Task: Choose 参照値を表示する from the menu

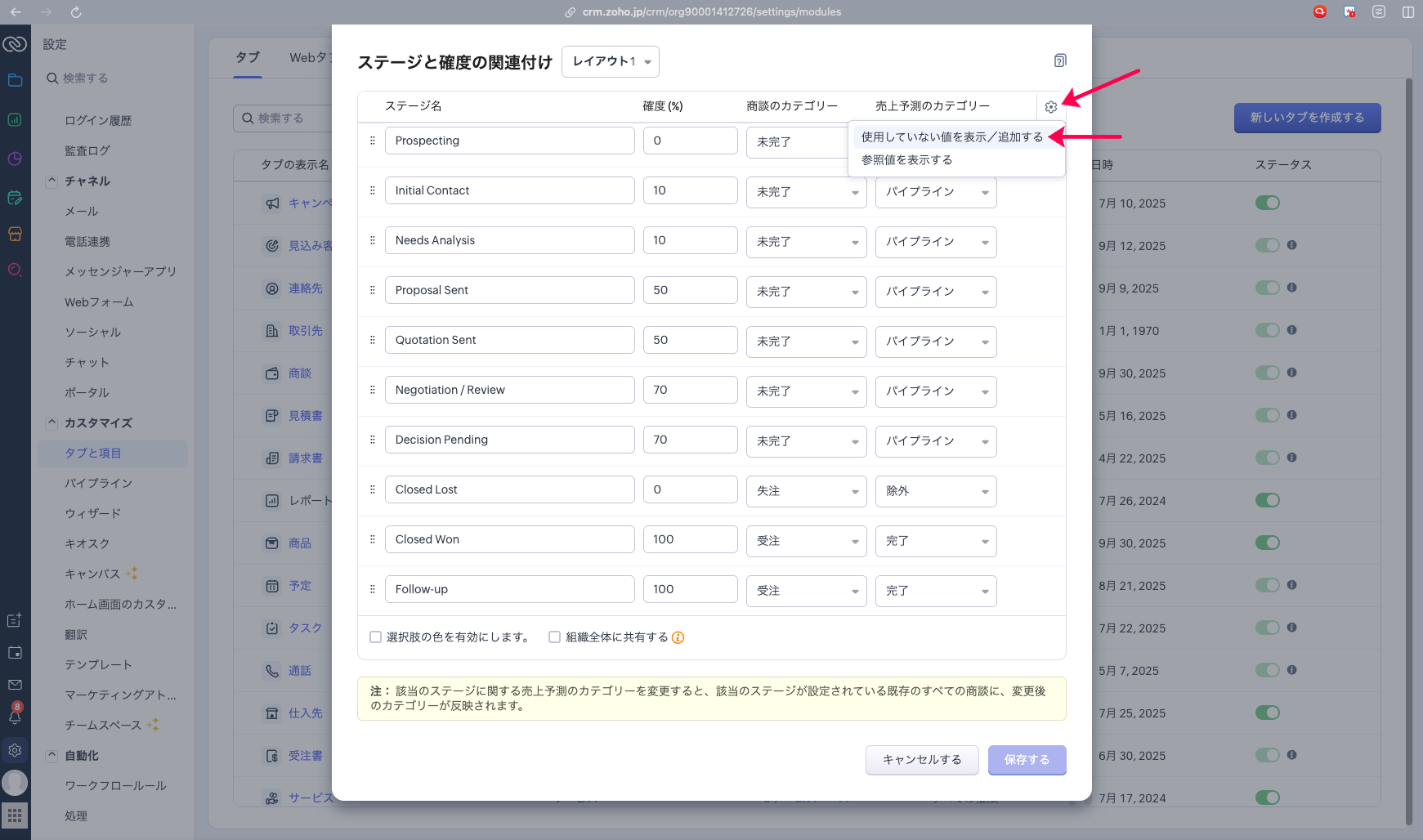Action: pos(906,160)
